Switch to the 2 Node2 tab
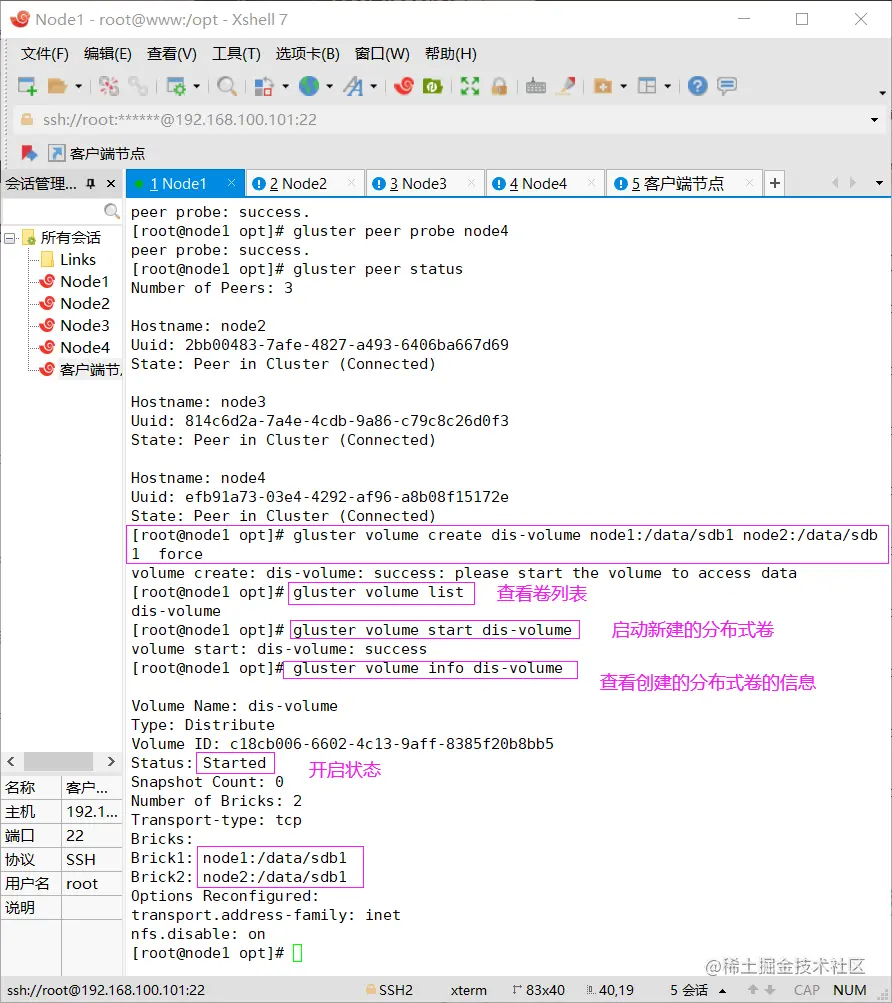The image size is (892, 1003). (305, 184)
